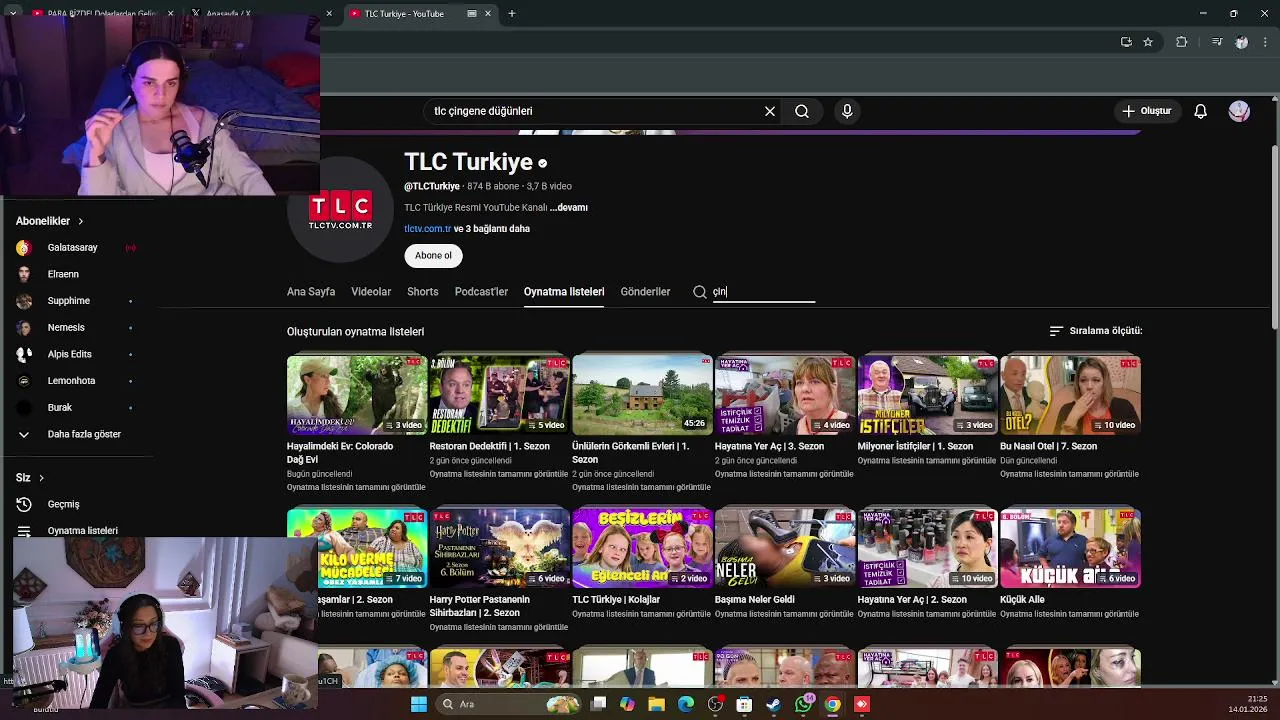Open WhatsApp from the taskbar
1280x720 pixels.
click(803, 704)
